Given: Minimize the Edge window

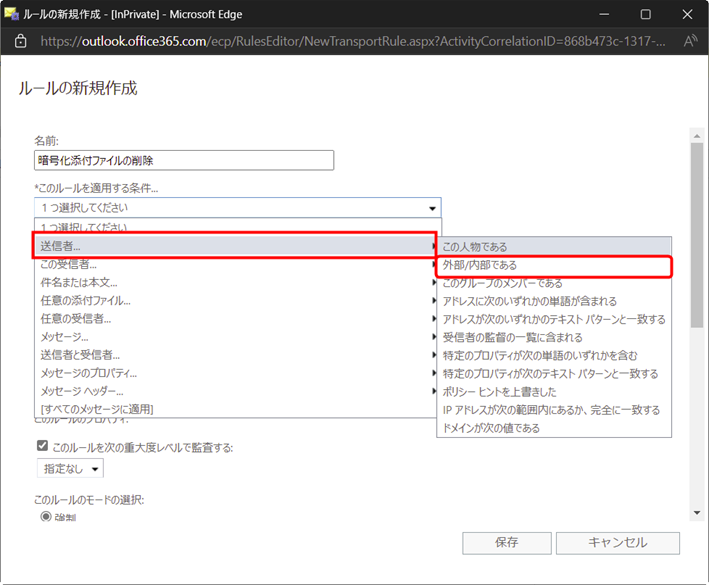Looking at the screenshot, I should tap(604, 14).
